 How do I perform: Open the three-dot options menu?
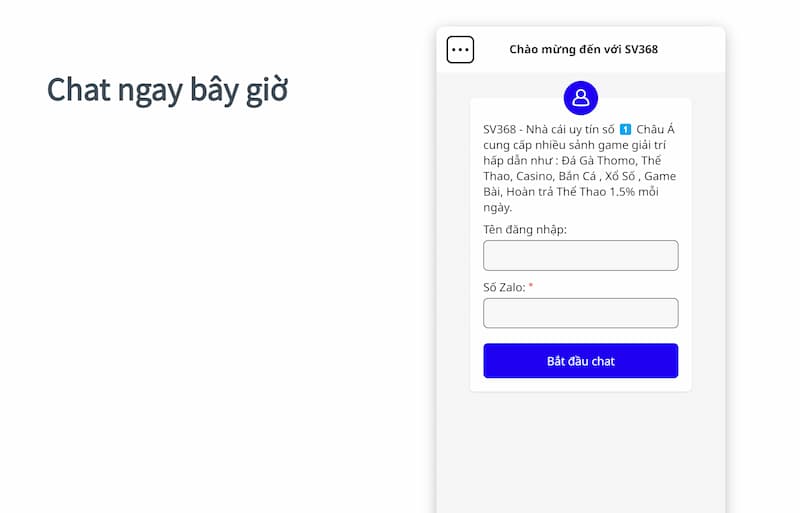[x=460, y=49]
